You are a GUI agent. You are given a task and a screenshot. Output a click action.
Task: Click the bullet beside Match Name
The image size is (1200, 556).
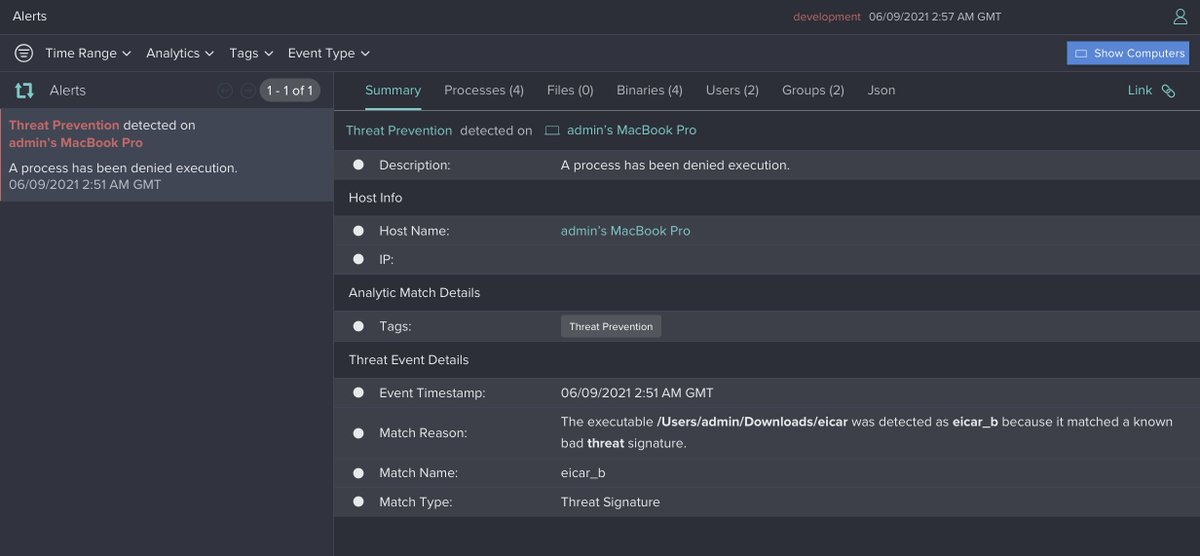tap(359, 472)
